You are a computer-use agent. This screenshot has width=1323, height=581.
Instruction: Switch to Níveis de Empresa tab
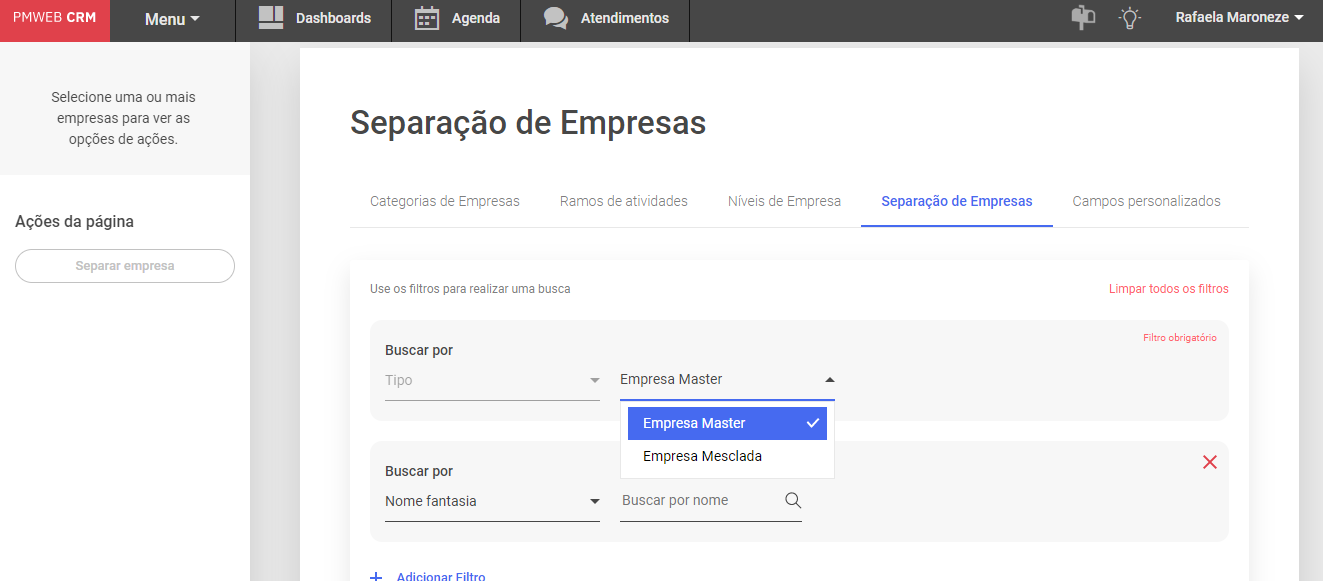784,201
